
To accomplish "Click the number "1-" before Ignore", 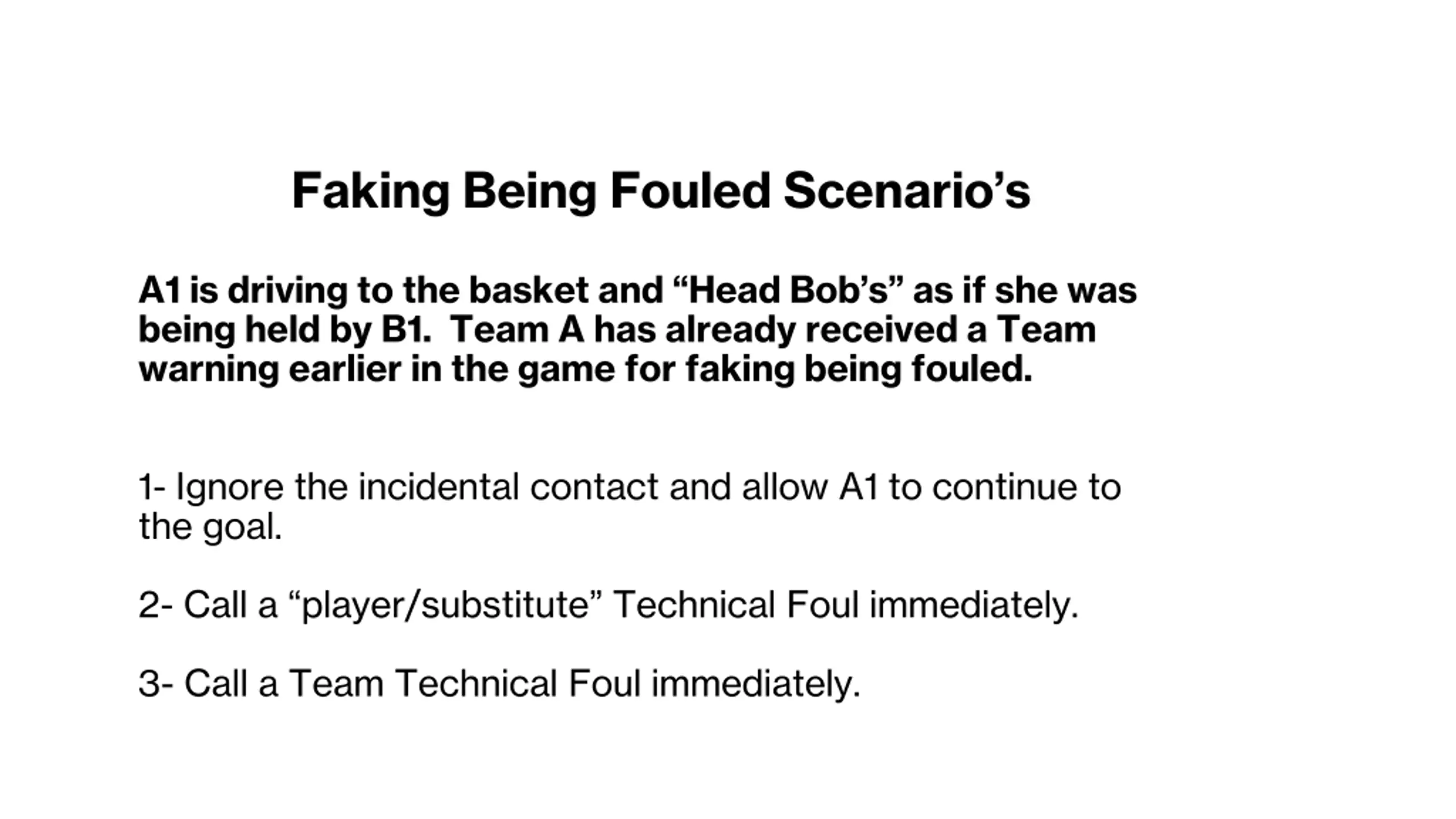I will [x=152, y=487].
